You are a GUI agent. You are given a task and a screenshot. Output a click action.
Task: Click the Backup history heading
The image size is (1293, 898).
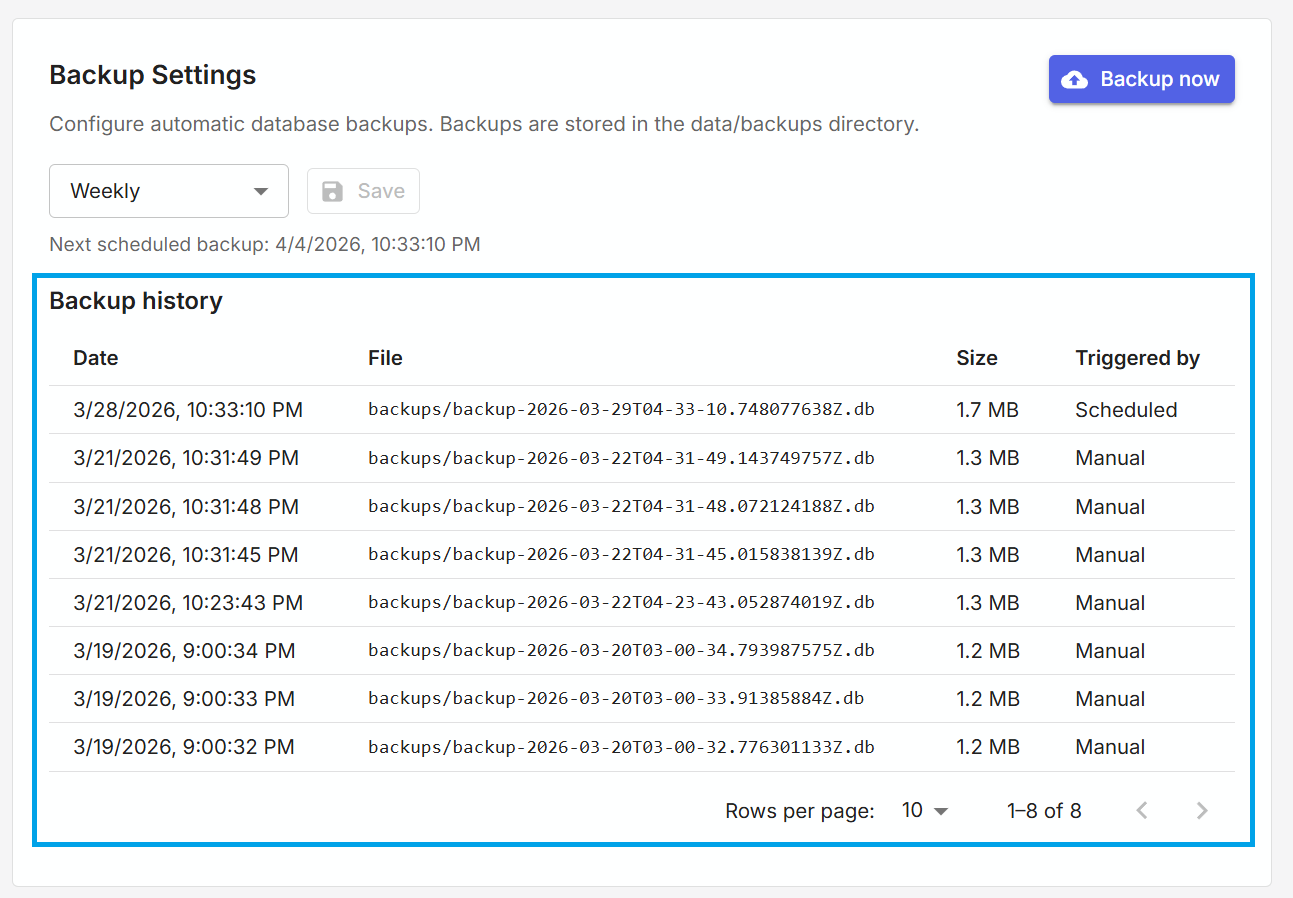tap(135, 301)
